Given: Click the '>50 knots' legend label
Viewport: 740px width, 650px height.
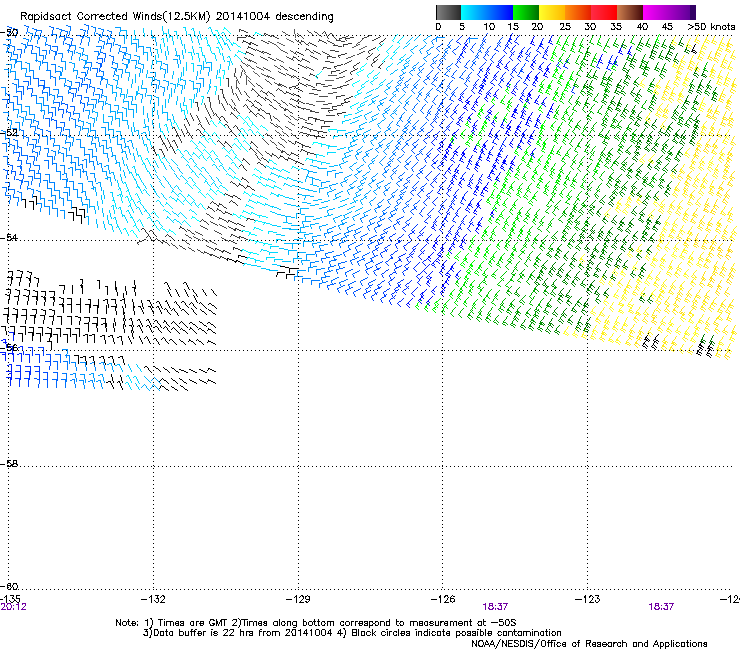Looking at the screenshot, I should (711, 26).
